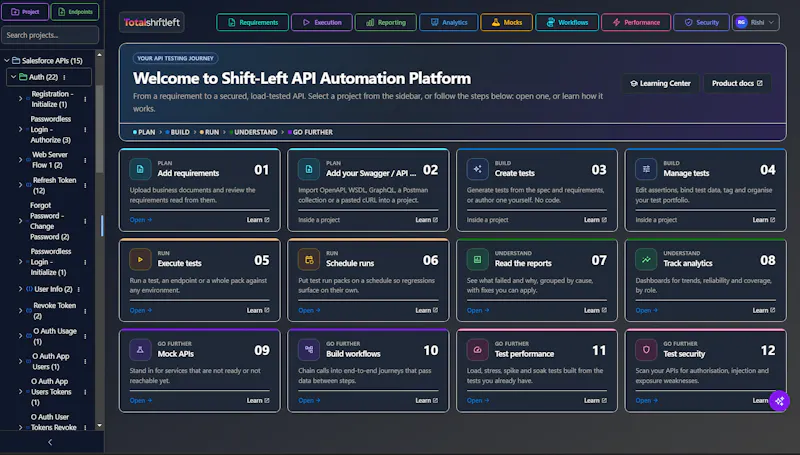This screenshot has width=800, height=455.
Task: Open the Learning Center
Action: click(x=660, y=83)
